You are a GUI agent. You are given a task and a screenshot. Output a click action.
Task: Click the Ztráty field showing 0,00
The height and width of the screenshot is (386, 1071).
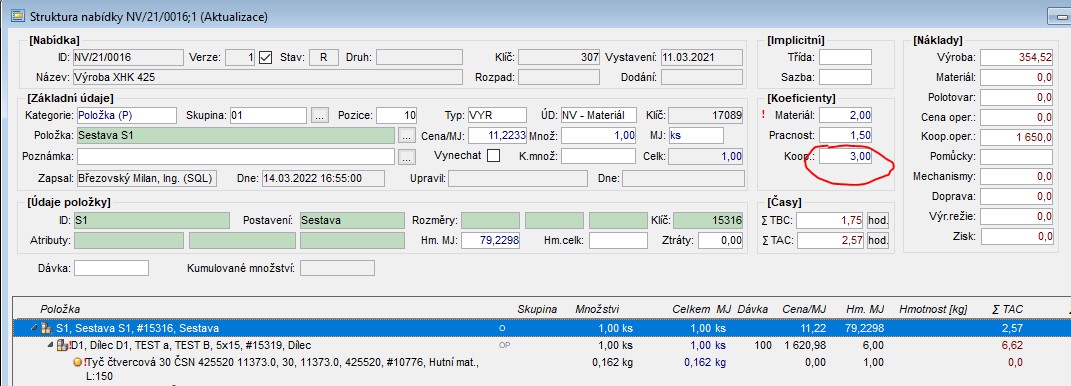721,240
